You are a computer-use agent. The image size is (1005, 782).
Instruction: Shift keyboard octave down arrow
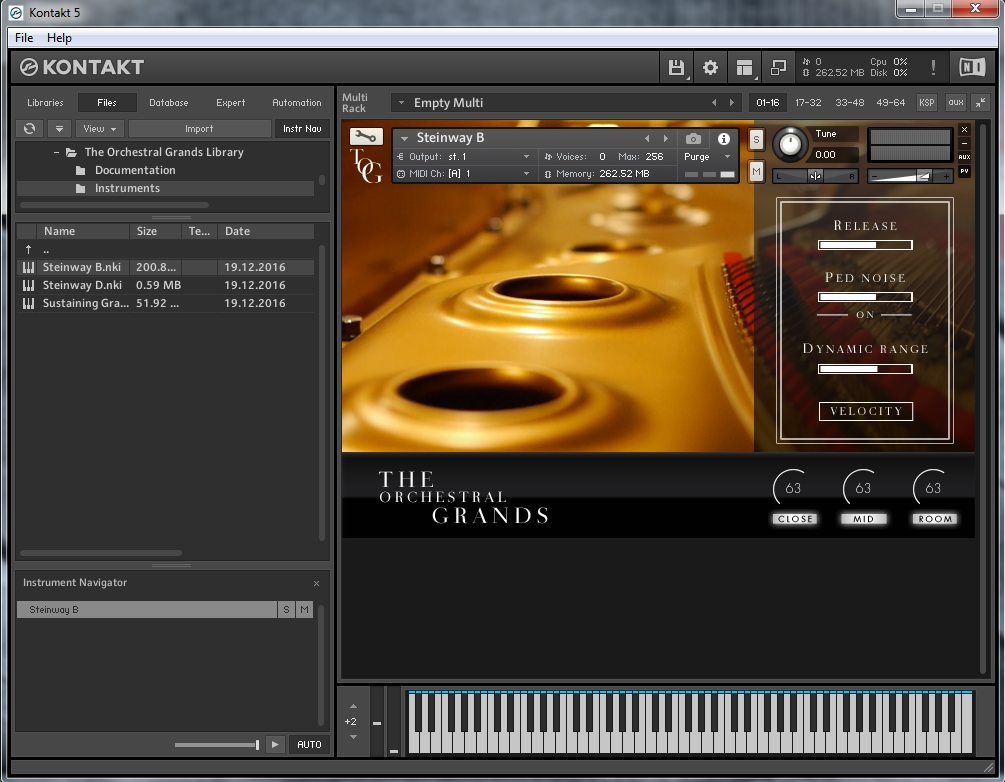point(353,737)
